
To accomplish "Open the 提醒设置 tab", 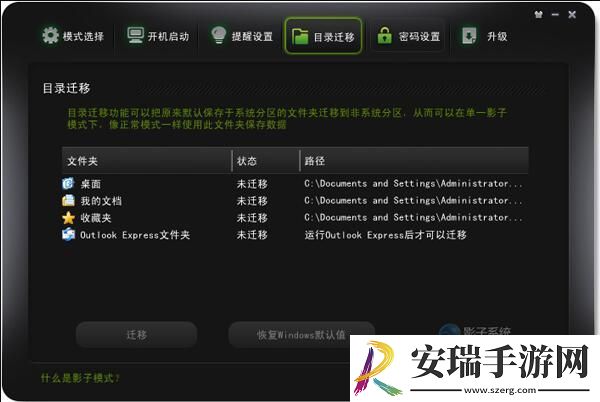I will pos(242,36).
